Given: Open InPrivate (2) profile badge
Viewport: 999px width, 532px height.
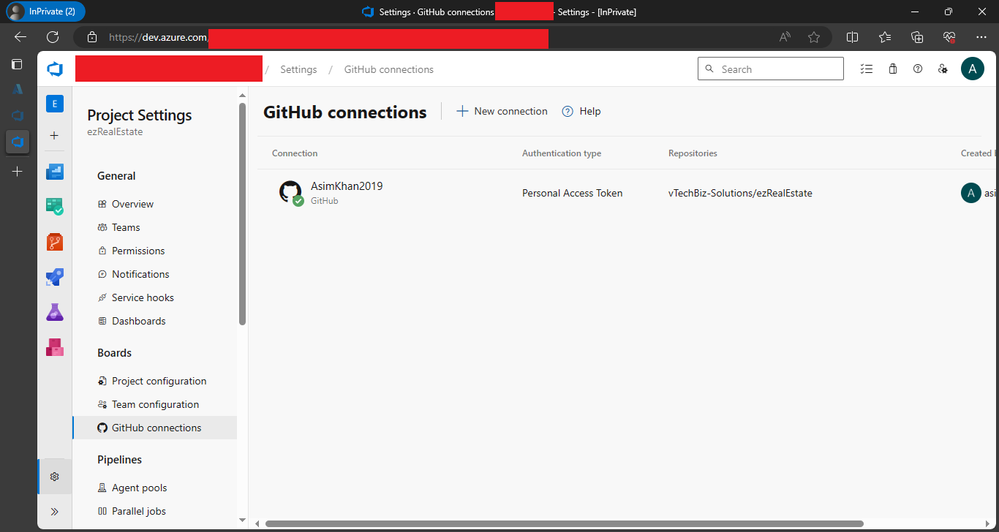Looking at the screenshot, I should [45, 11].
